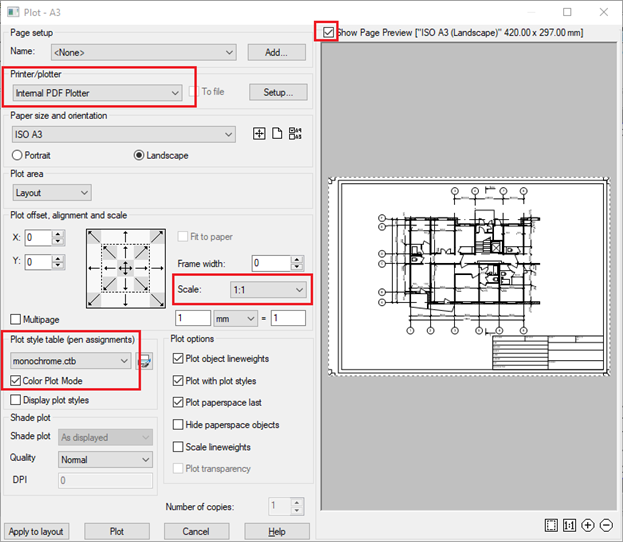Click the blank page paper icon
The image size is (623, 542).
click(277, 134)
